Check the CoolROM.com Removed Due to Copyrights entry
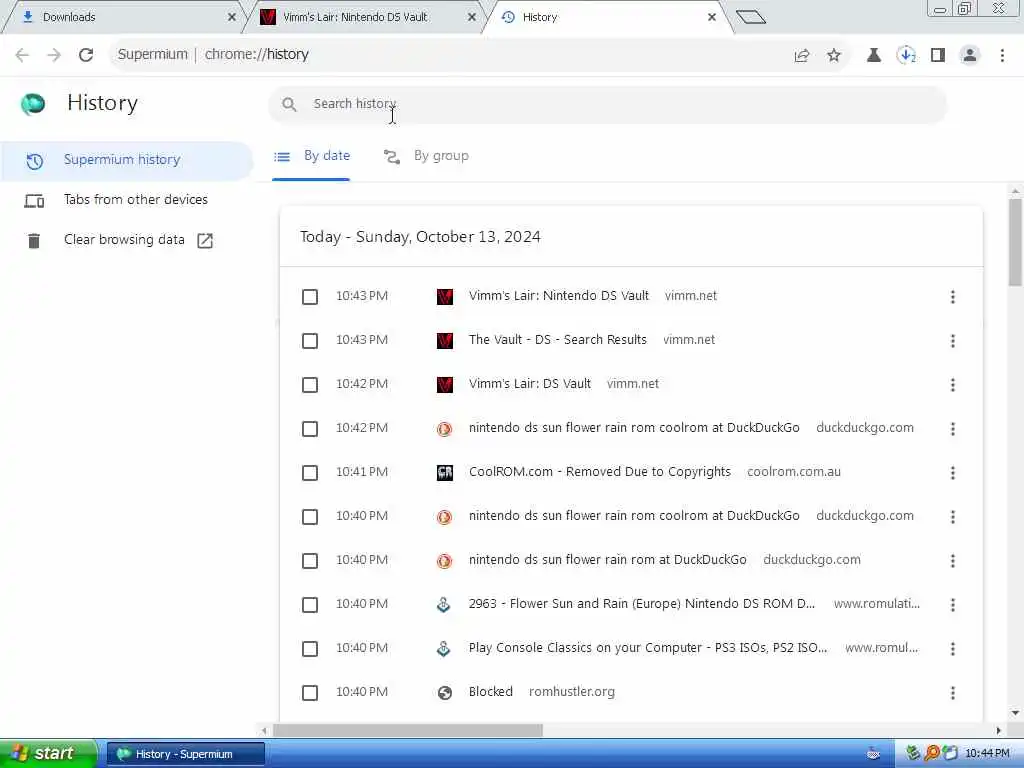 coord(310,473)
